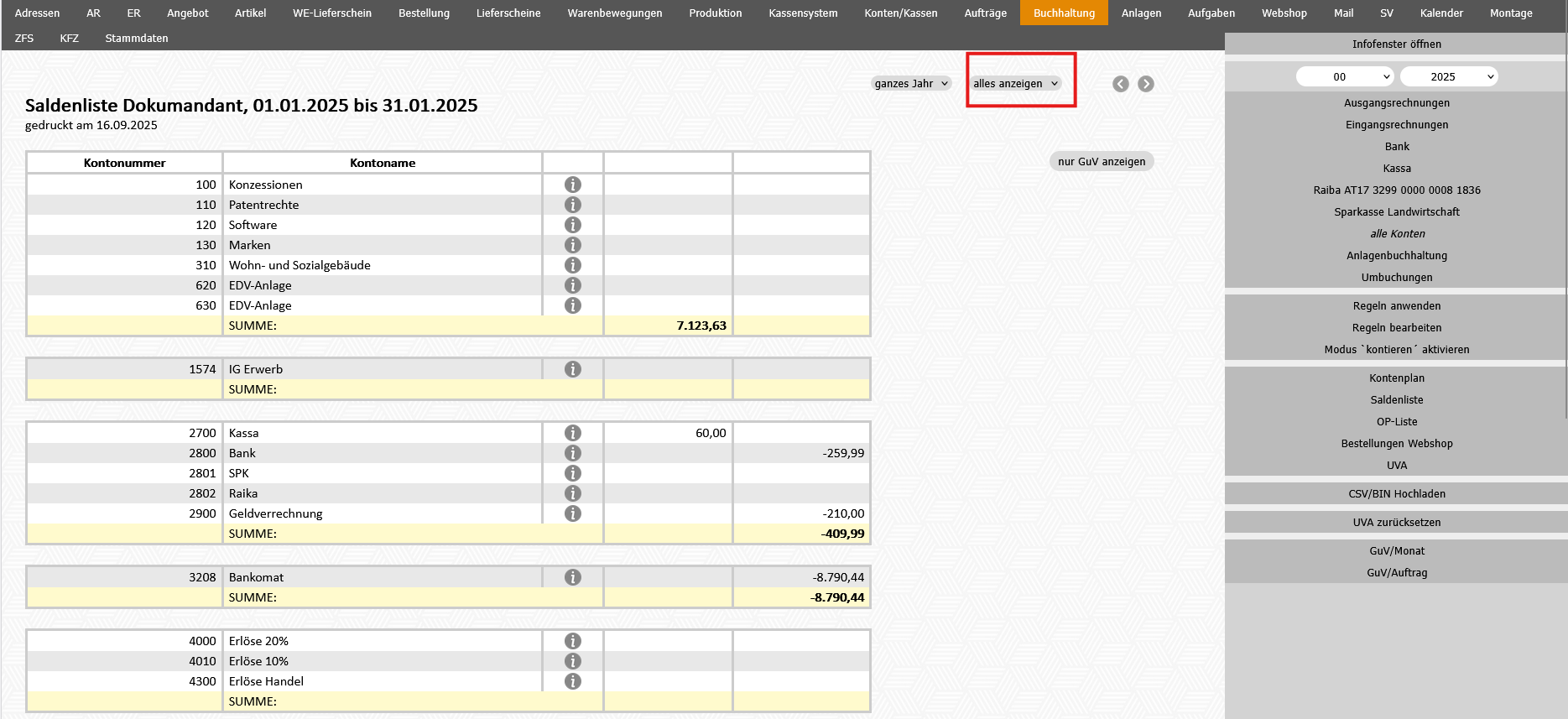
Task: Activate Modus 'kontieren' in sidebar
Action: click(1396, 349)
